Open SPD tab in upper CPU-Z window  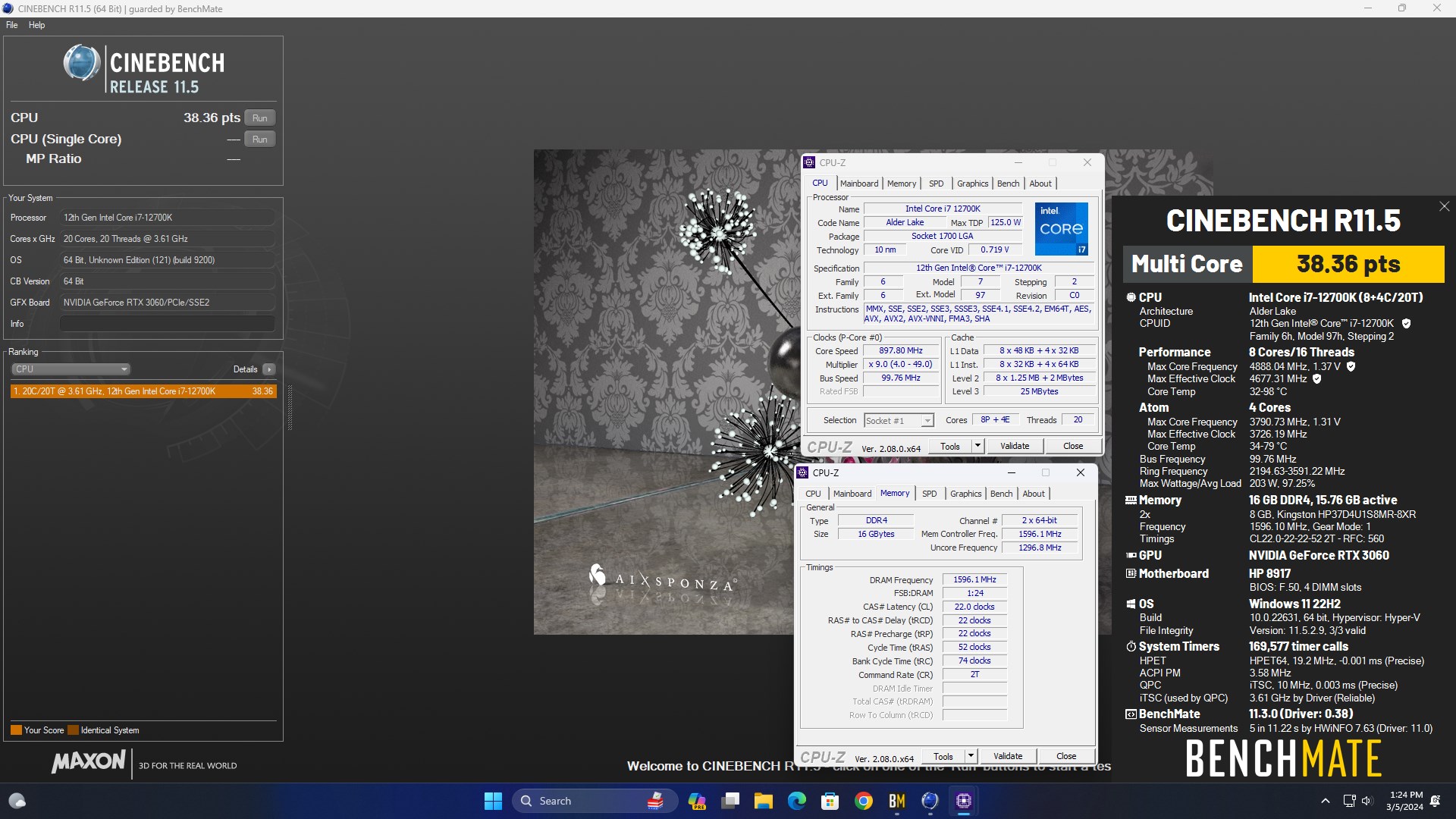point(937,184)
